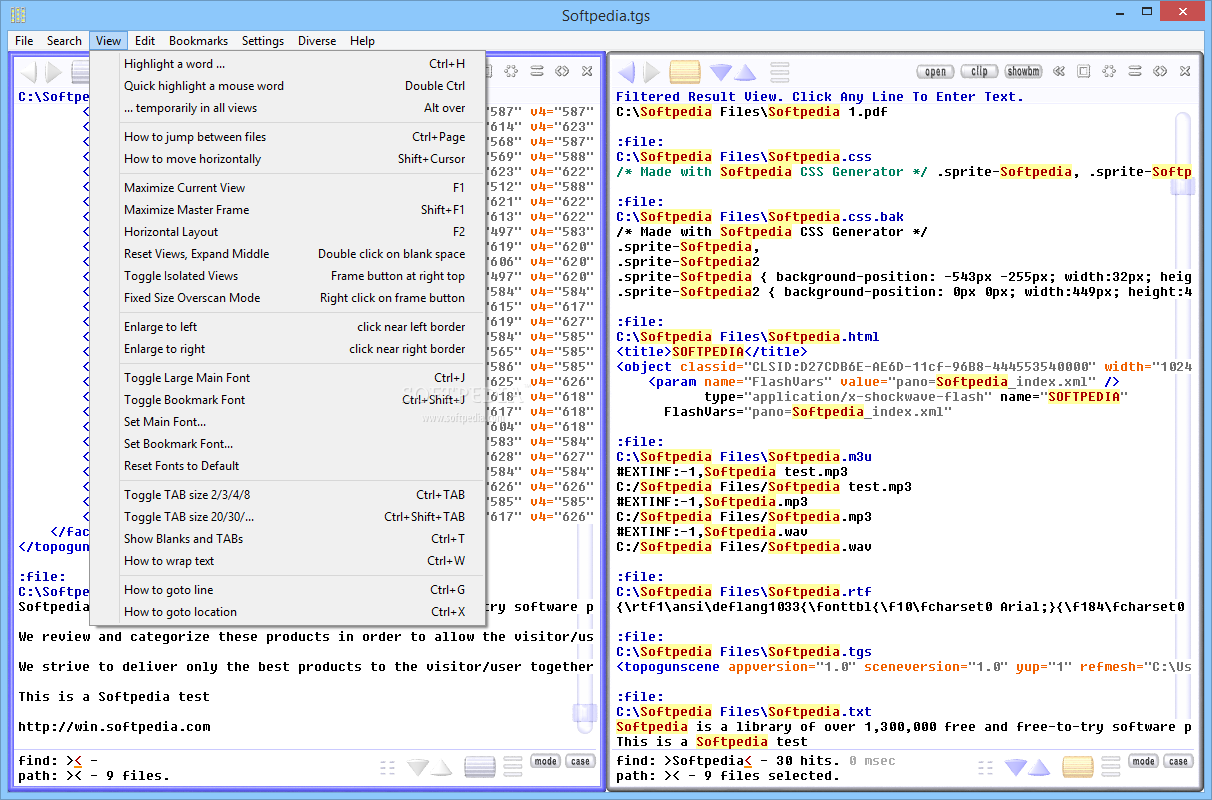Click the orange list icon in right find bar

[1078, 767]
